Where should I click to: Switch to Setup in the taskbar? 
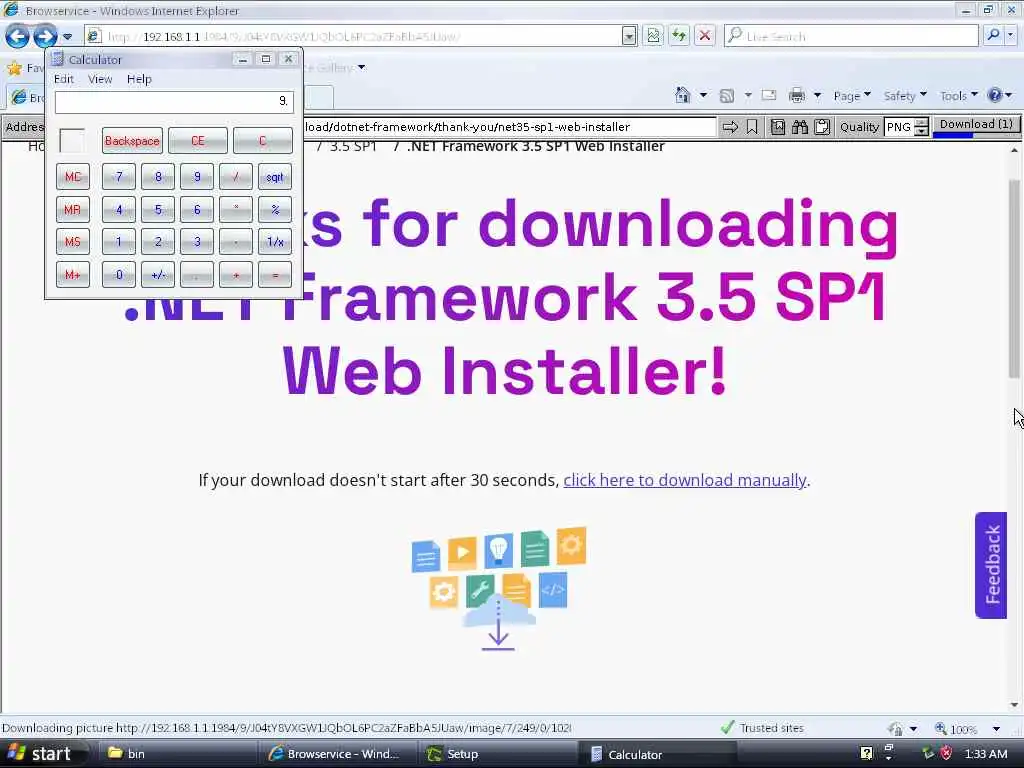click(x=498, y=754)
